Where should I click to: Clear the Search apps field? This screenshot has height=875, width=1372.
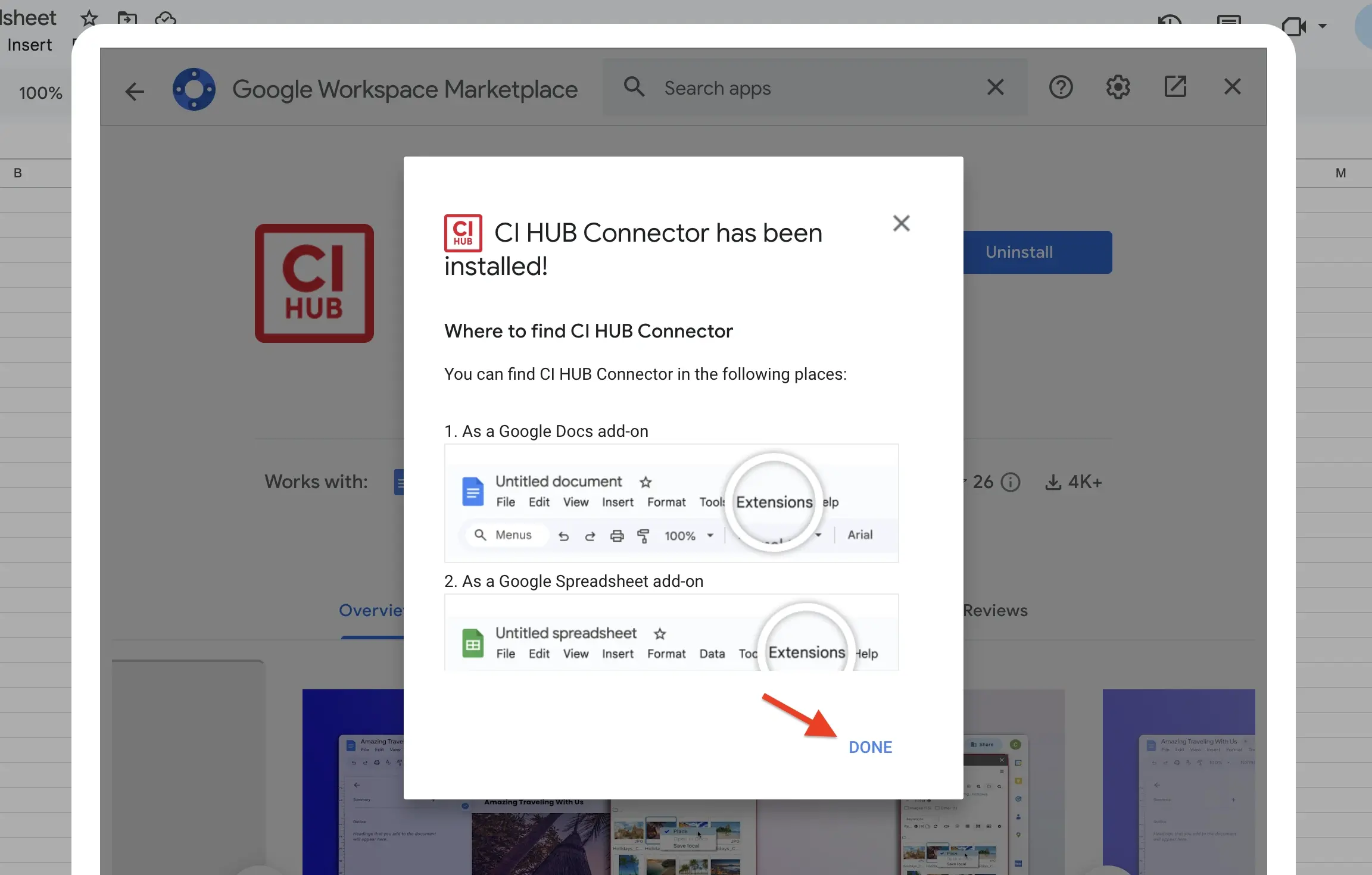(995, 87)
